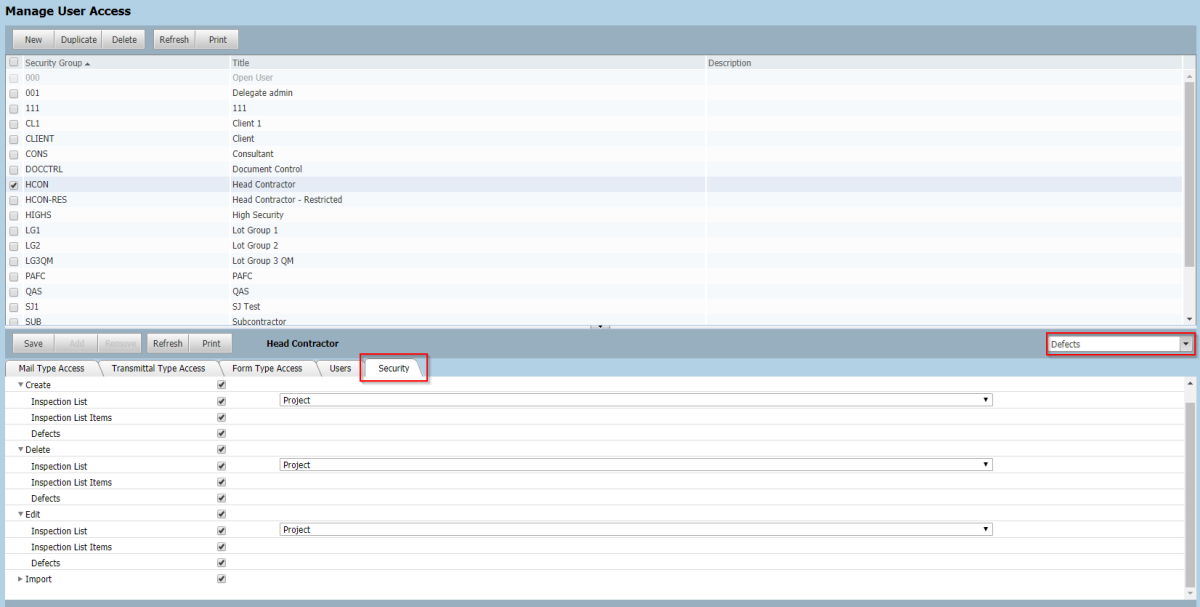Check the SJ1 SJ Test checkbox

(14, 307)
